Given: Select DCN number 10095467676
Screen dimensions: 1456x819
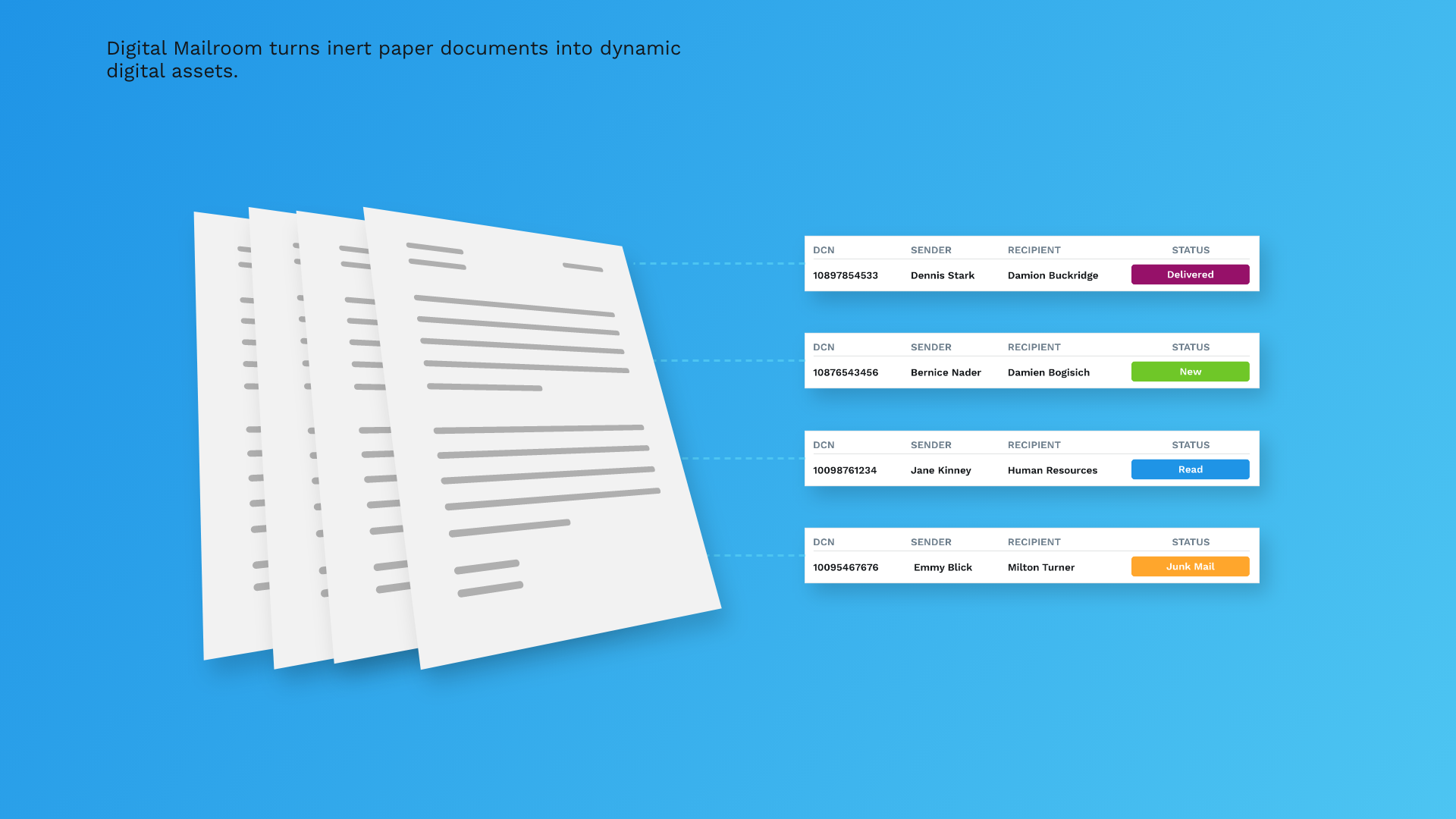Looking at the screenshot, I should click(x=845, y=567).
